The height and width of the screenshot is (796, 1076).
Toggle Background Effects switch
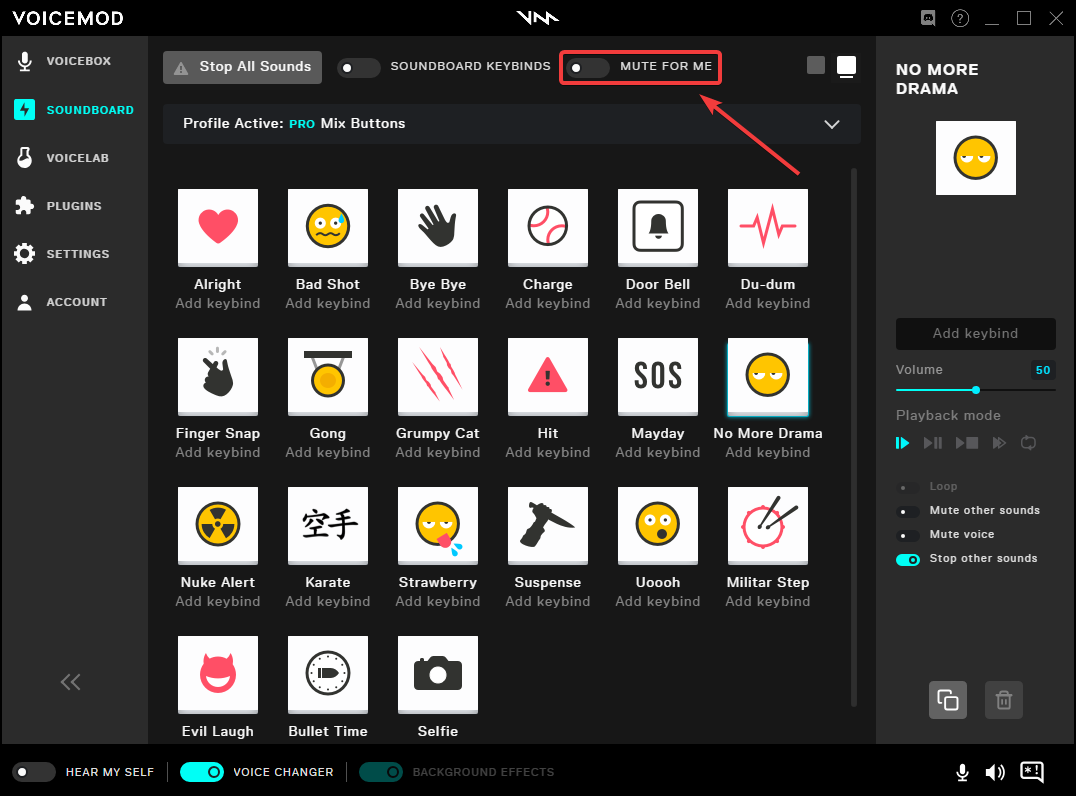pos(381,772)
